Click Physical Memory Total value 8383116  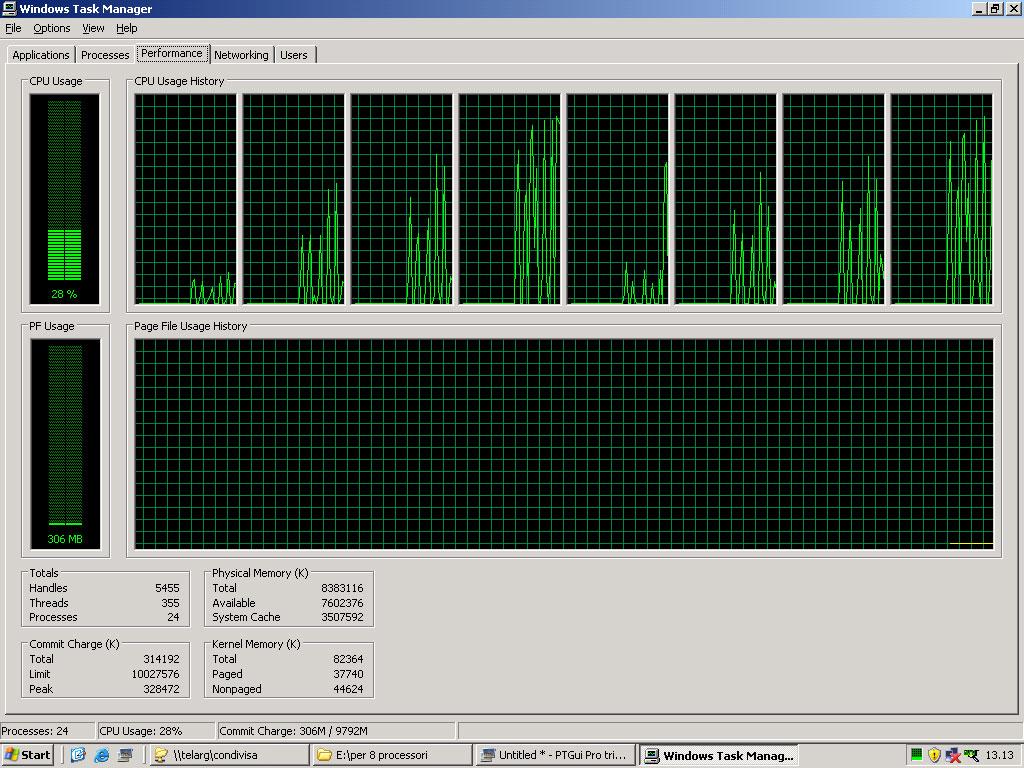pos(342,588)
